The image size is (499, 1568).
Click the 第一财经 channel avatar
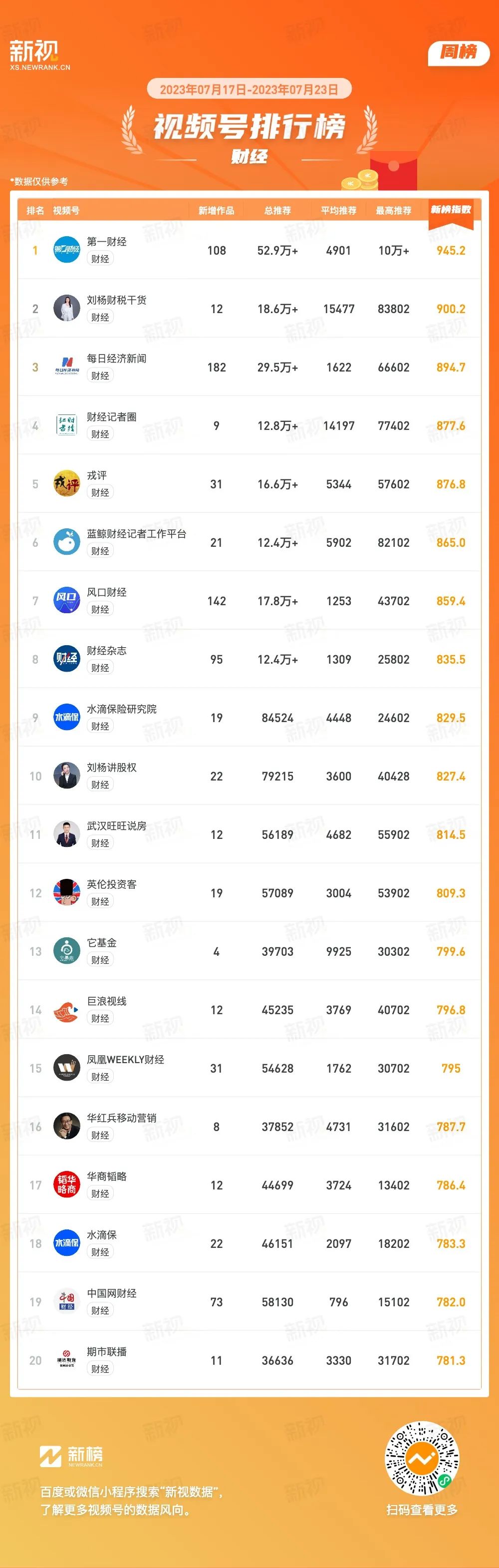click(x=67, y=250)
